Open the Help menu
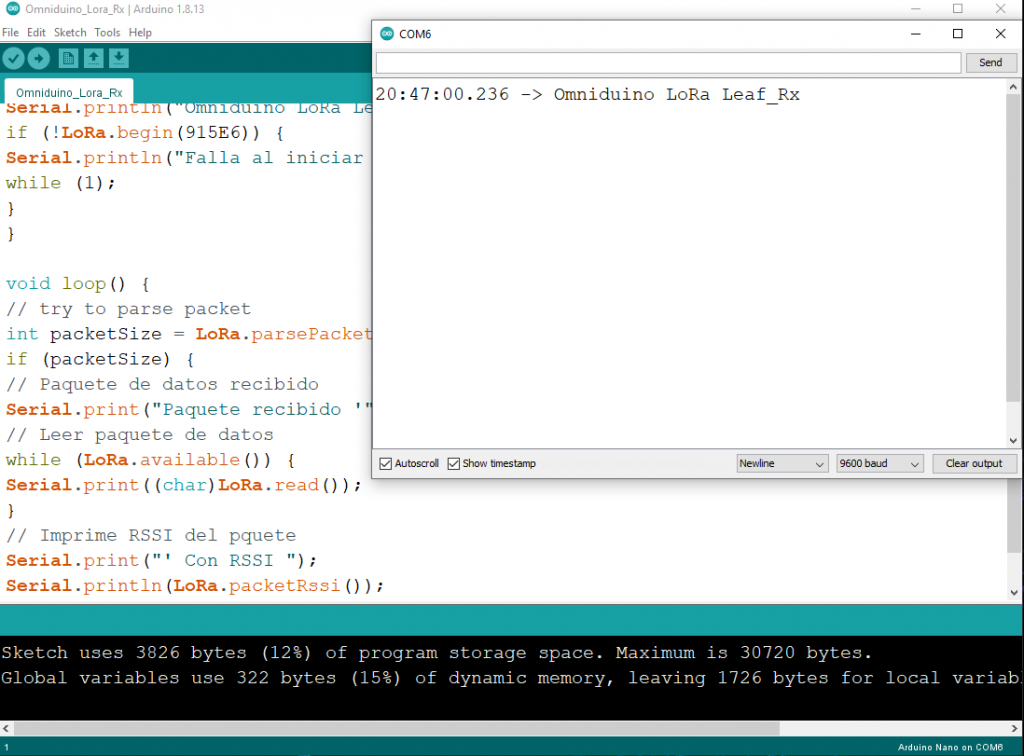The height and width of the screenshot is (756, 1024). [x=140, y=33]
